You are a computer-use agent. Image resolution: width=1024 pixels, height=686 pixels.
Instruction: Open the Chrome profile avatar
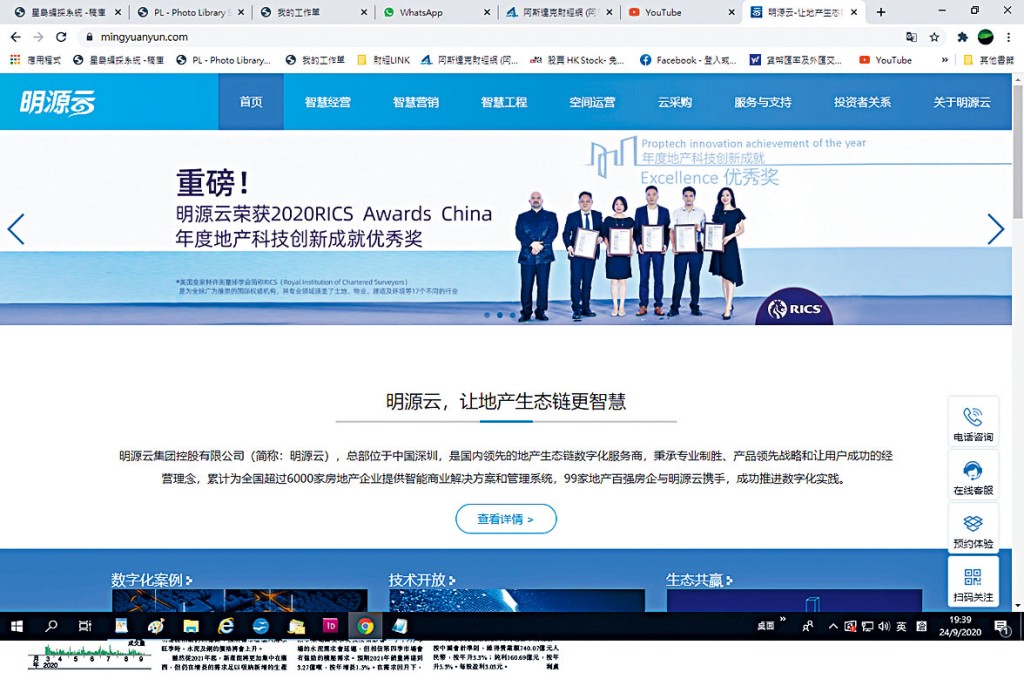pyautogui.click(x=985, y=37)
